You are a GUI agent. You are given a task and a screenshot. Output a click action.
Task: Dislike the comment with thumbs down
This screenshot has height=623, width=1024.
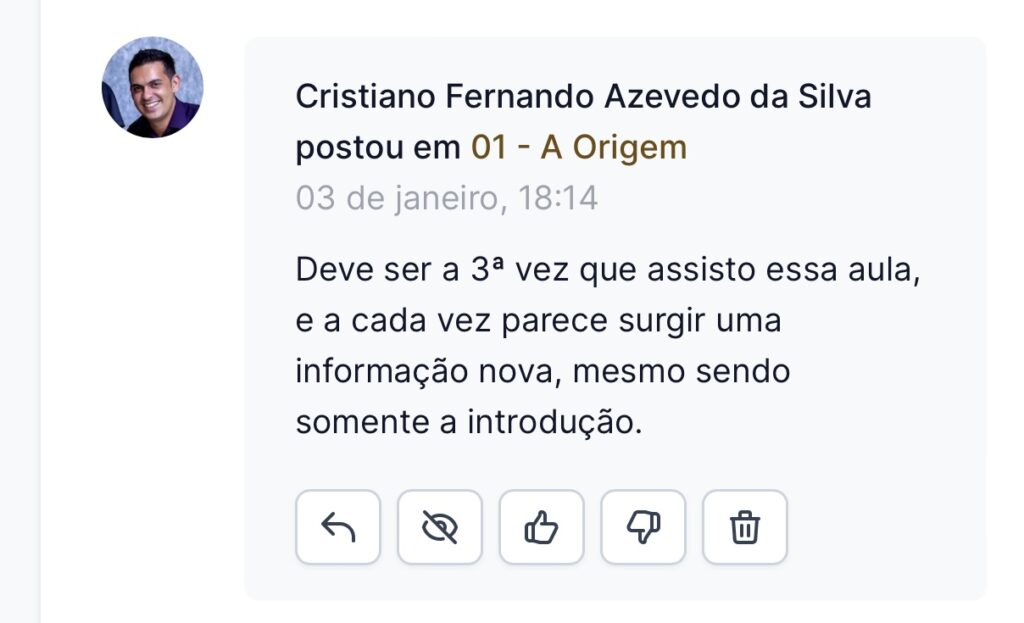tap(643, 527)
